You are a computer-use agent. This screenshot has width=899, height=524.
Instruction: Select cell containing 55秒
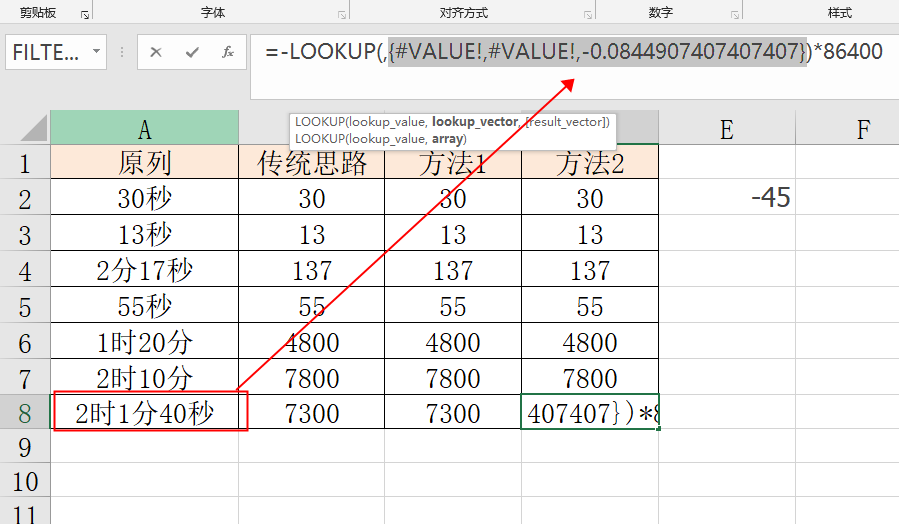point(144,306)
